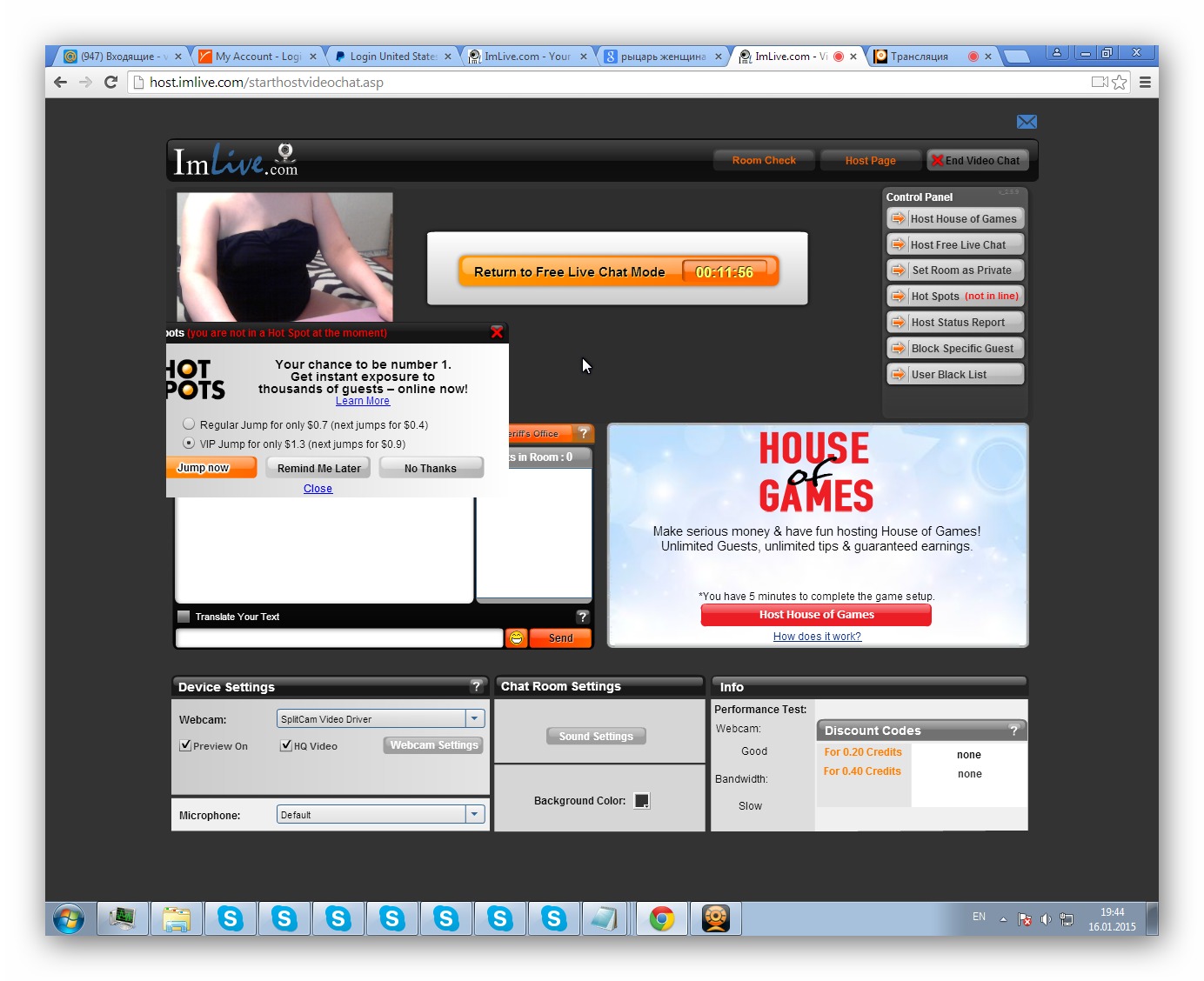Click the webcam preview video
The height and width of the screenshot is (981, 1204).
pos(284,257)
